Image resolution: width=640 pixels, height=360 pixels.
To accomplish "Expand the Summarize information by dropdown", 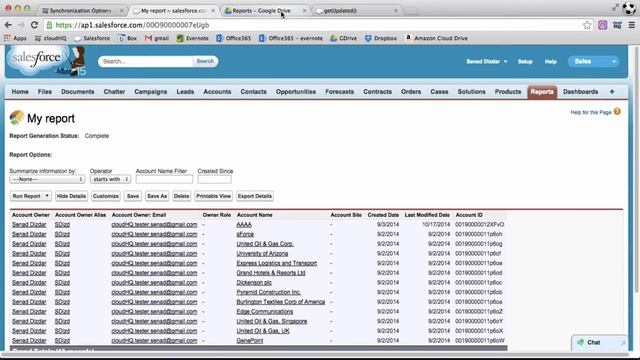I will (x=47, y=179).
